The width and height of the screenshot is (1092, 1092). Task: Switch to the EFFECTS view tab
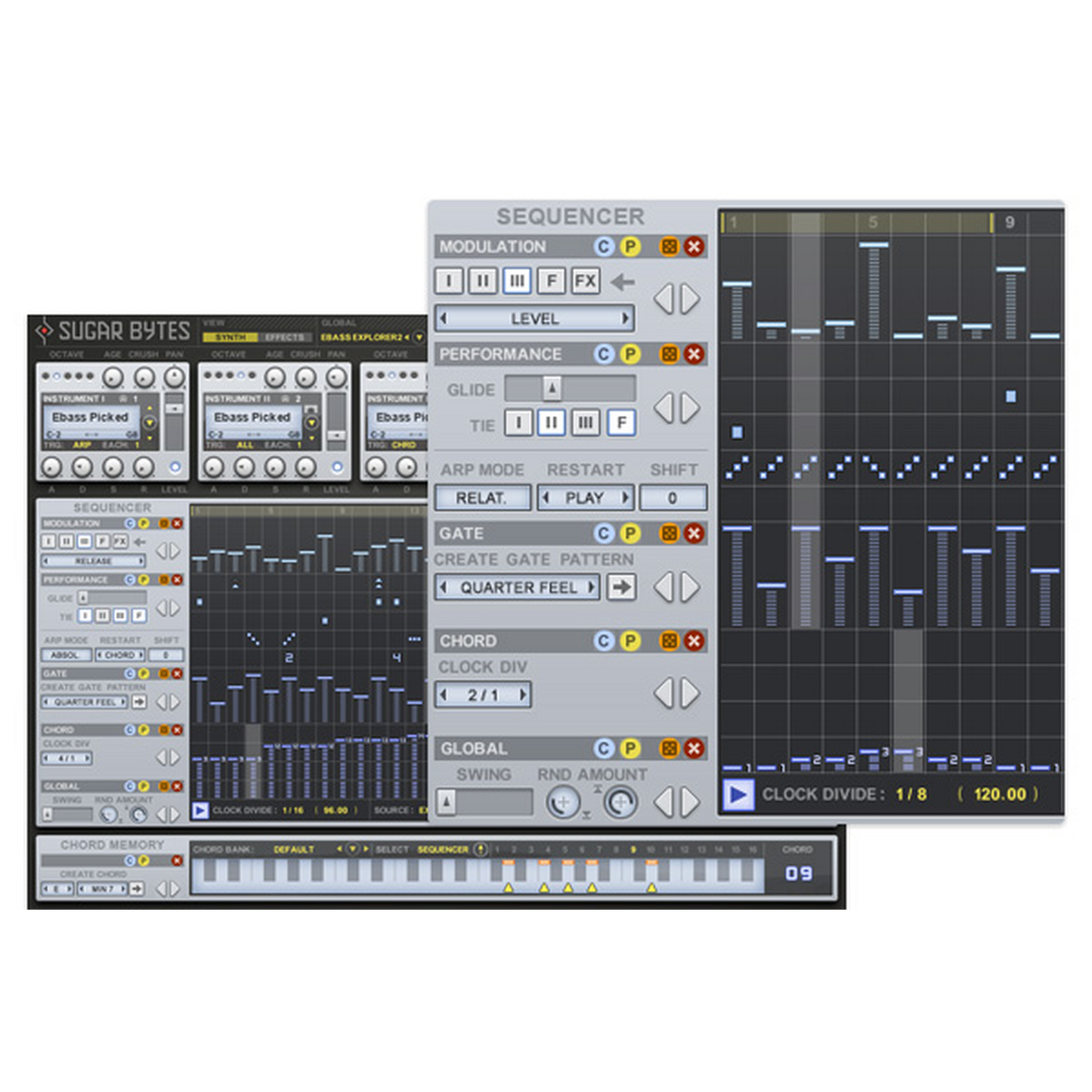(x=284, y=337)
